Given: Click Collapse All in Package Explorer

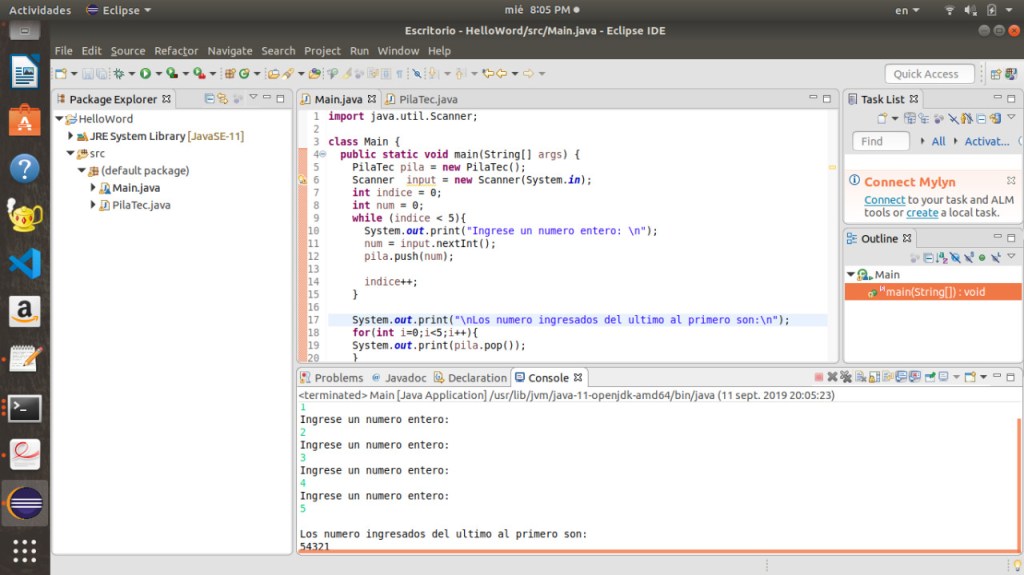Looking at the screenshot, I should coord(209,99).
